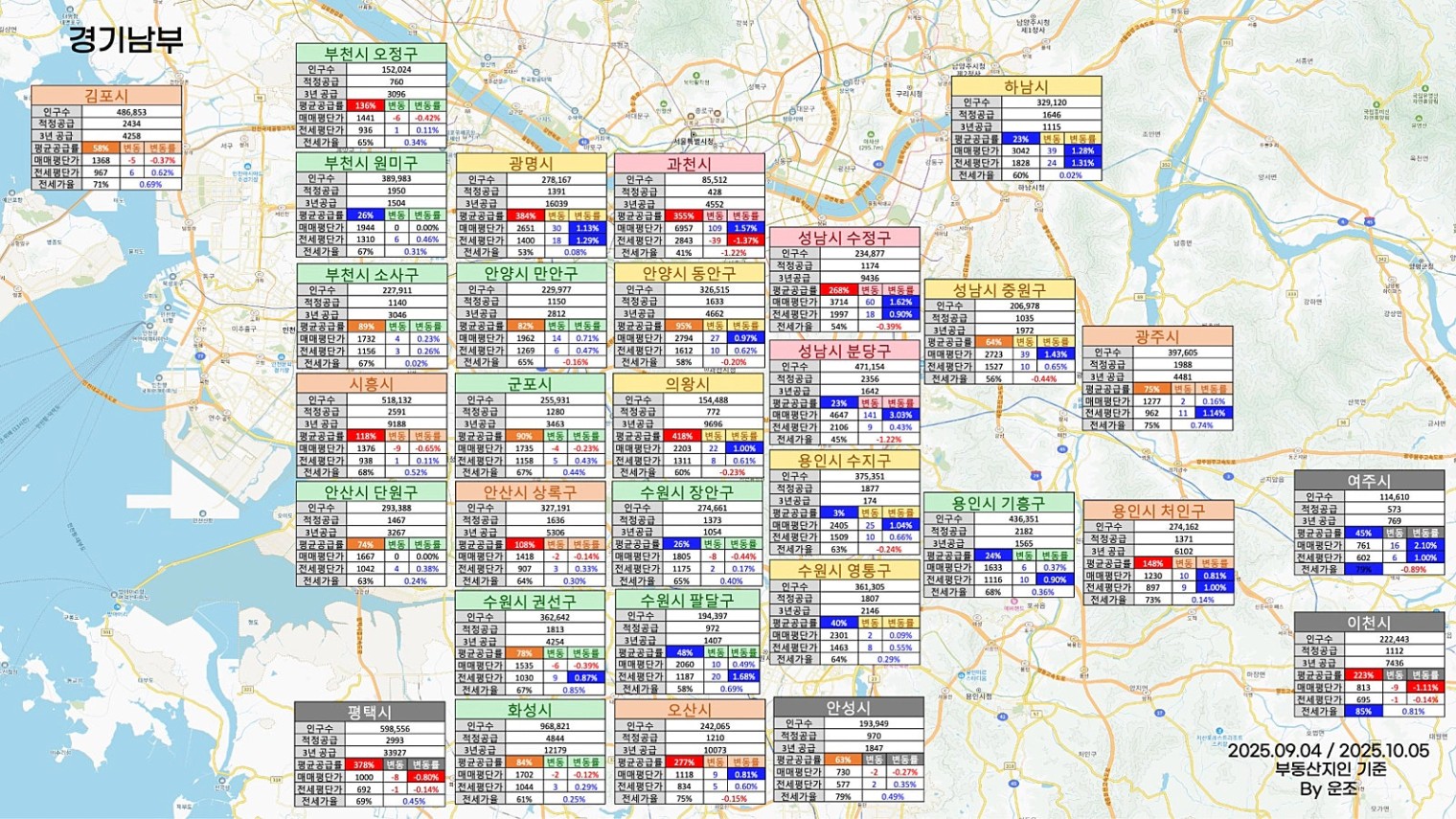Image resolution: width=1456 pixels, height=819 pixels.
Task: Click the 평택시 table header
Action: click(370, 712)
